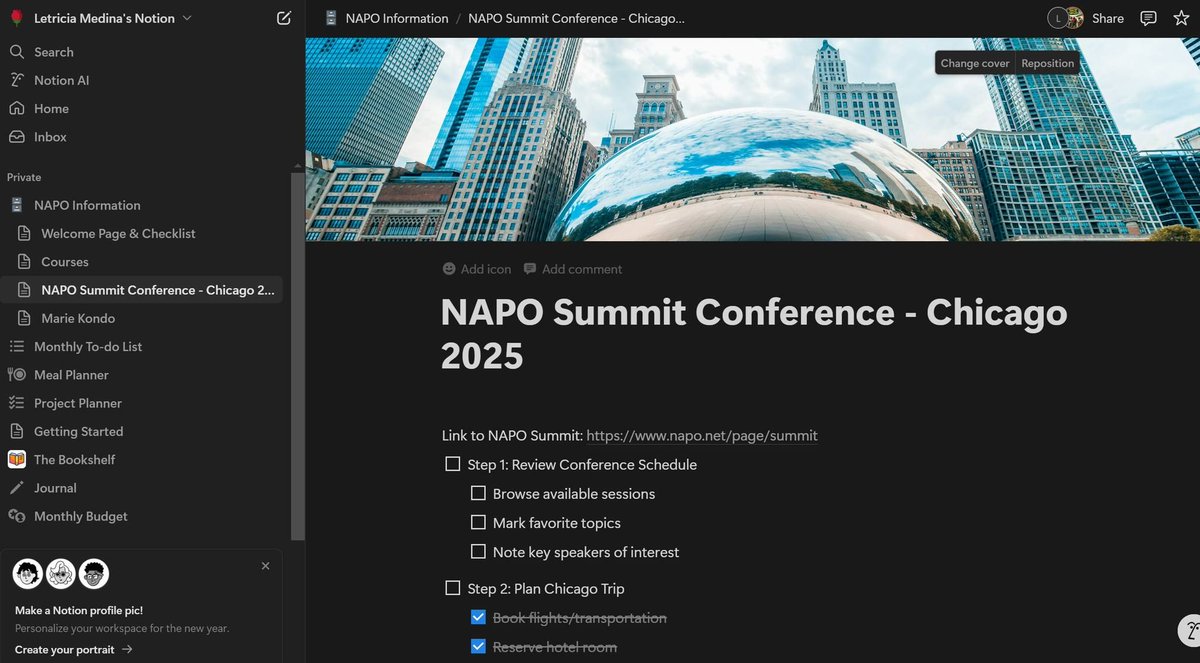
Task: Uncheck Reserve hotel room
Action: tap(478, 646)
